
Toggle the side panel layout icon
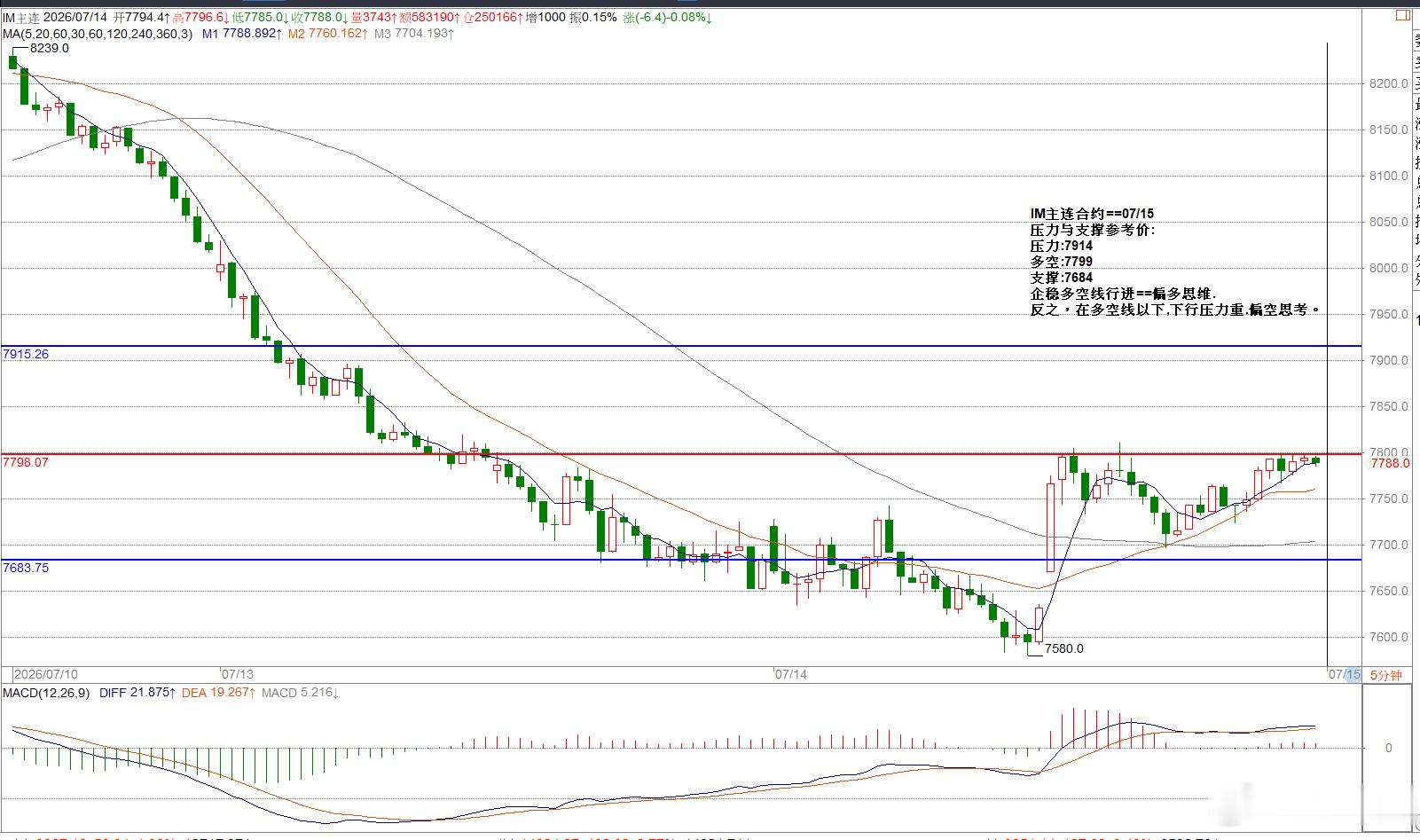coord(1403,15)
